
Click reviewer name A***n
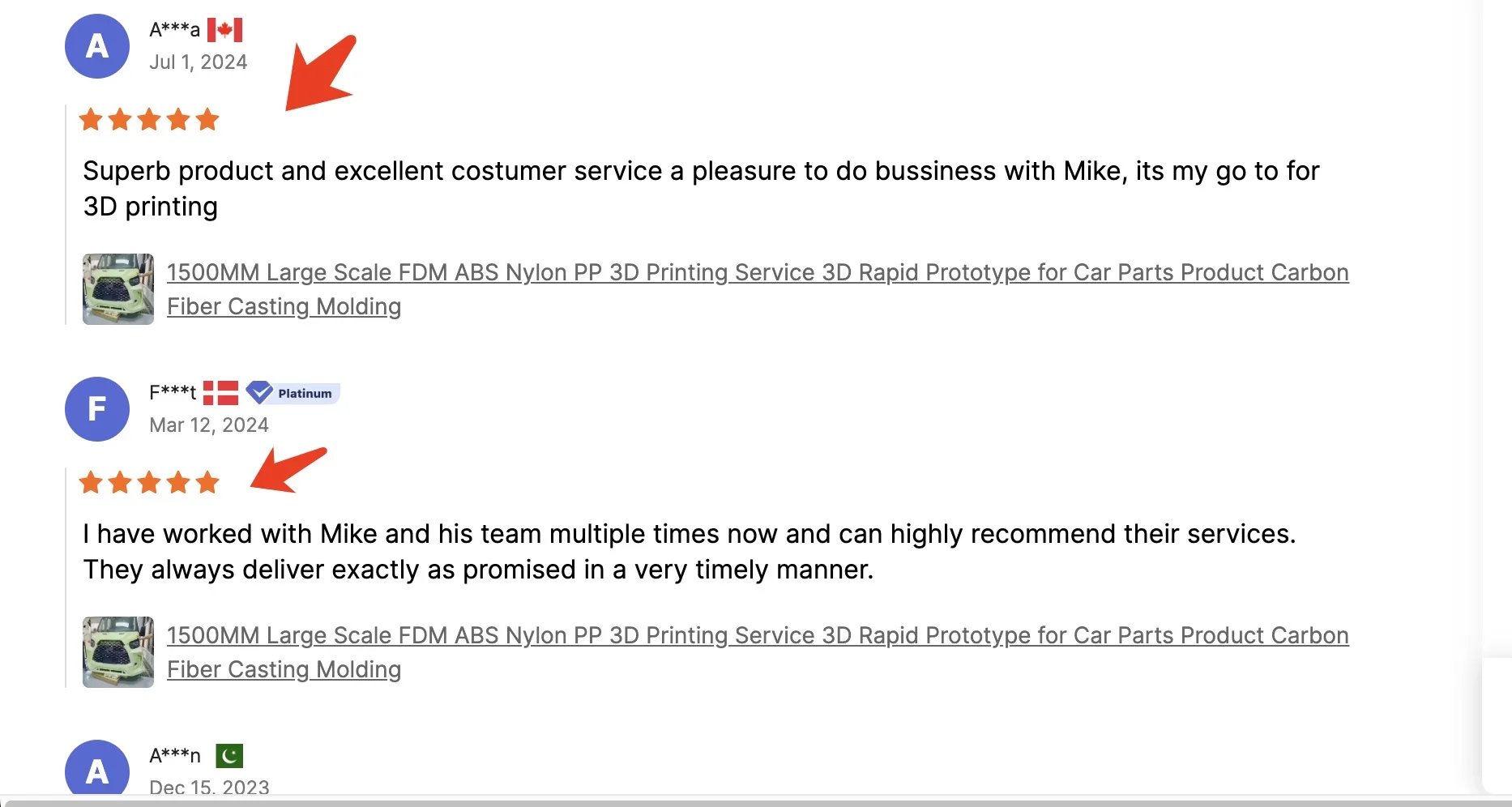point(175,756)
